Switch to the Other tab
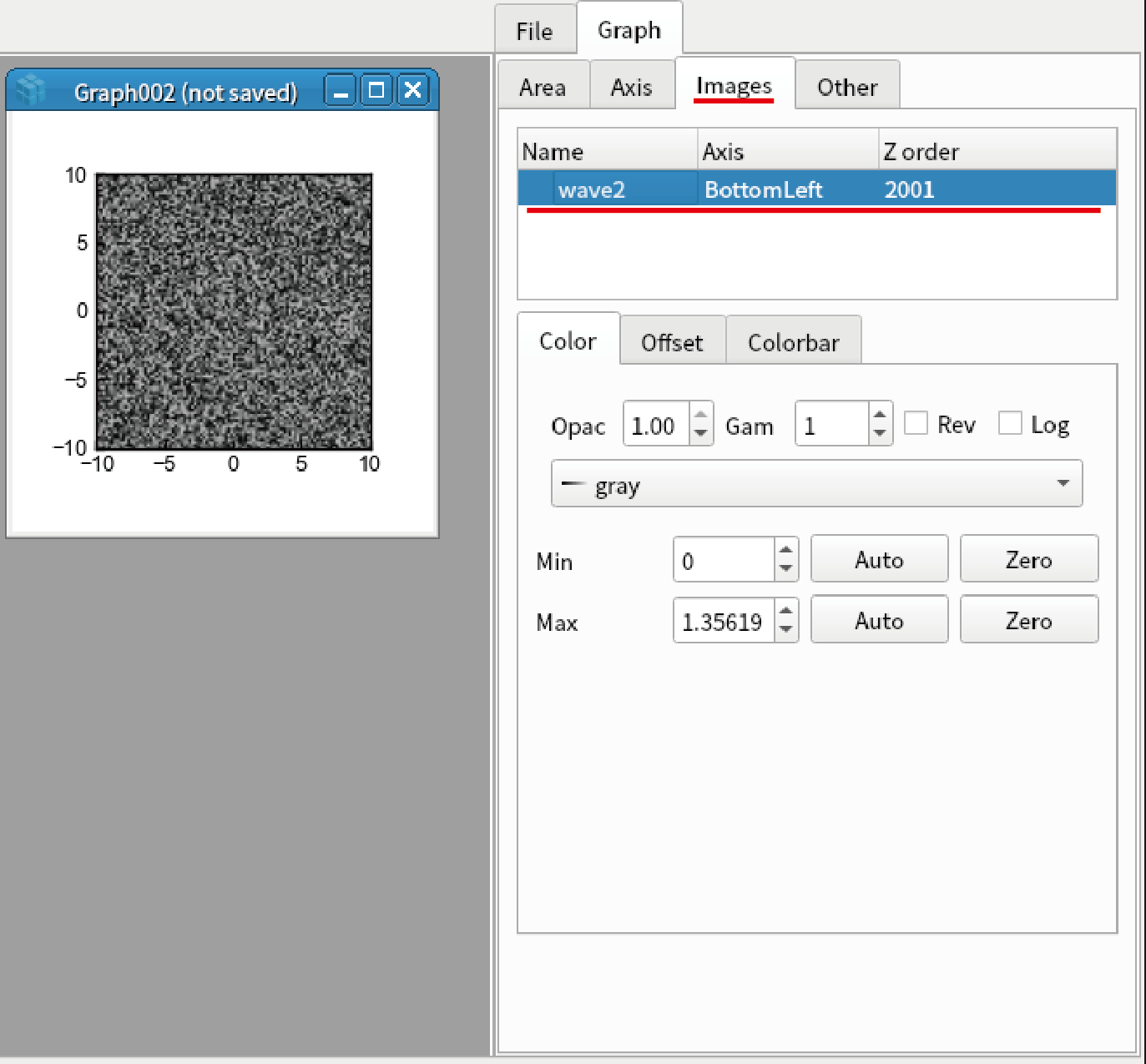 pos(847,87)
